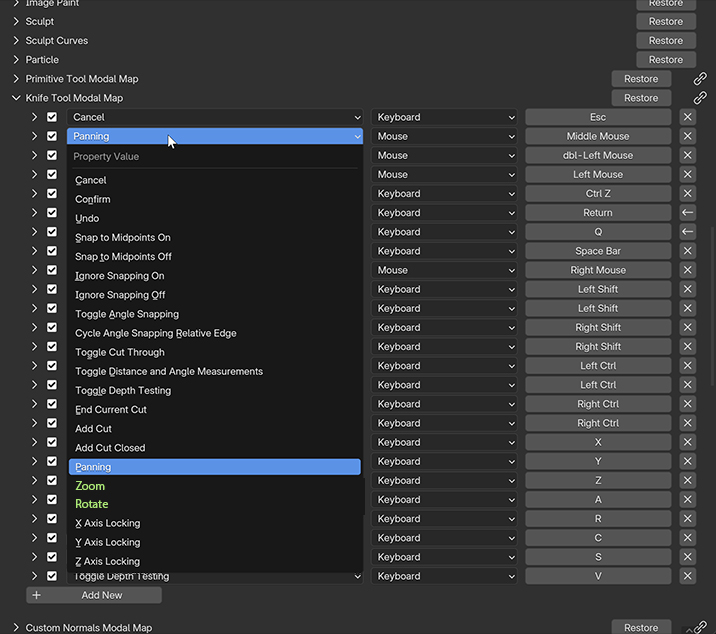Disable the Panning Middle Mouse checkbox
716x634 pixels.
[x=52, y=137]
